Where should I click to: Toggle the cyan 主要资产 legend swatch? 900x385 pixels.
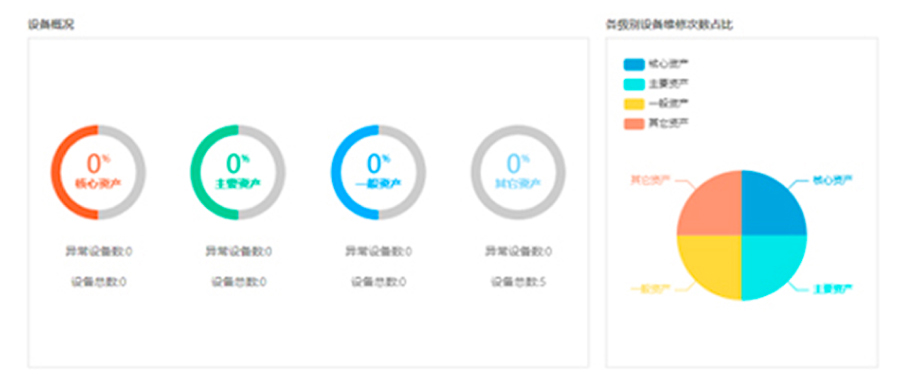634,84
